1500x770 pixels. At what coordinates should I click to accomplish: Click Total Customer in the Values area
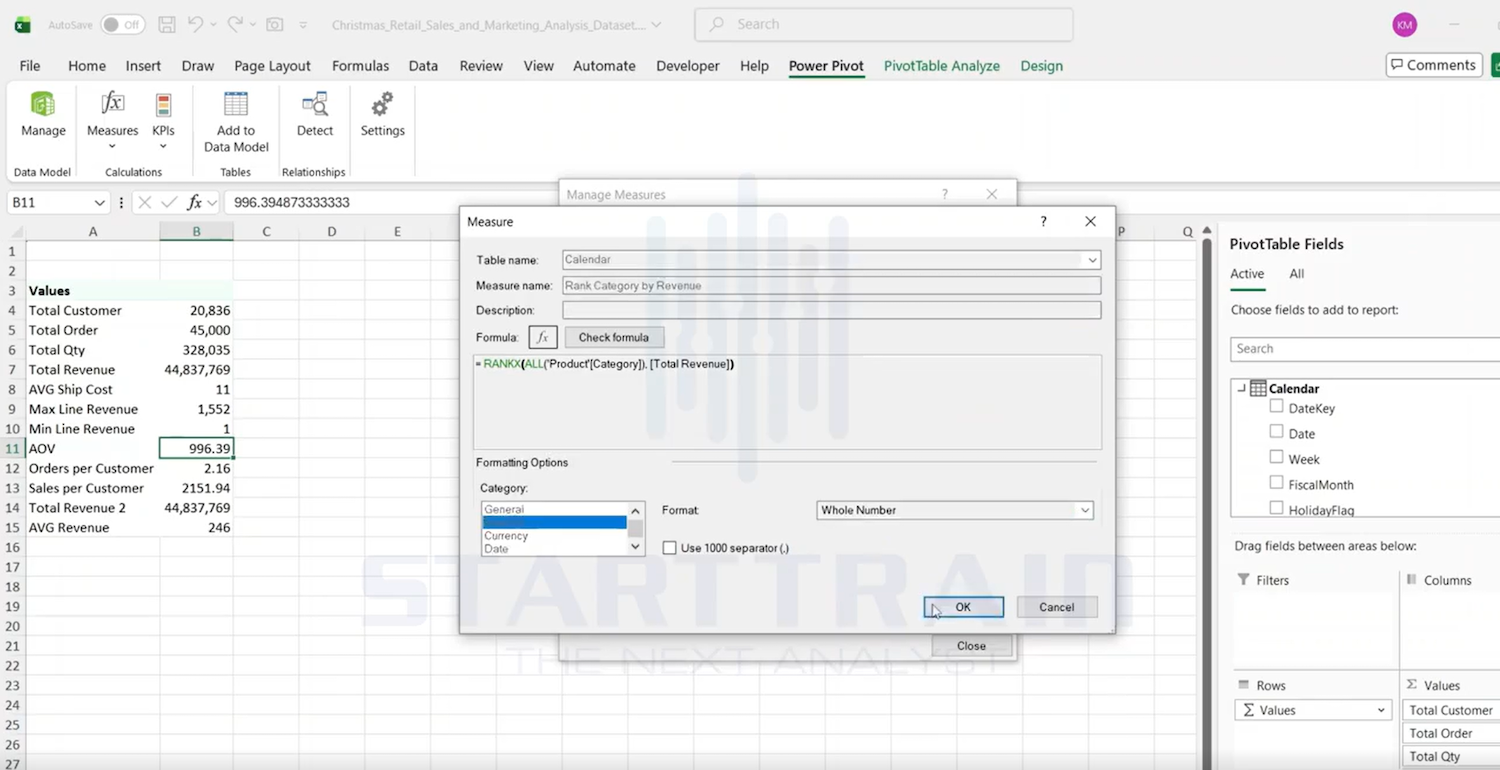pos(1450,710)
